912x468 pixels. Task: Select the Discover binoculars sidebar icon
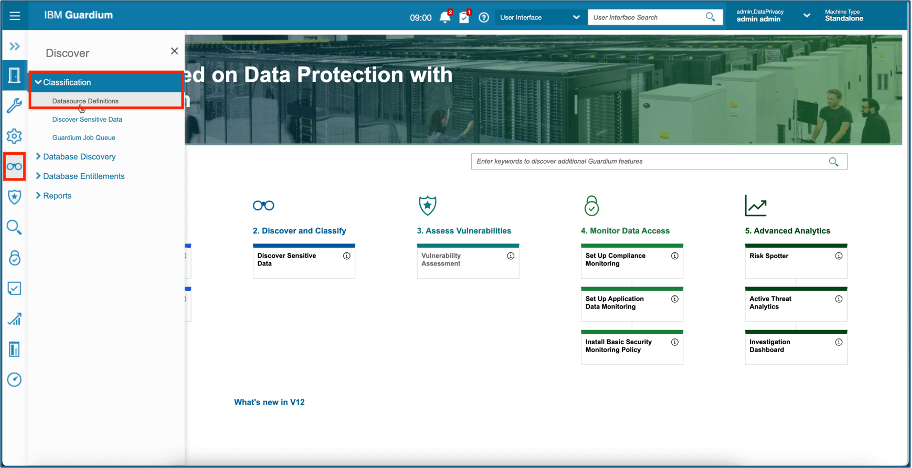click(x=15, y=167)
